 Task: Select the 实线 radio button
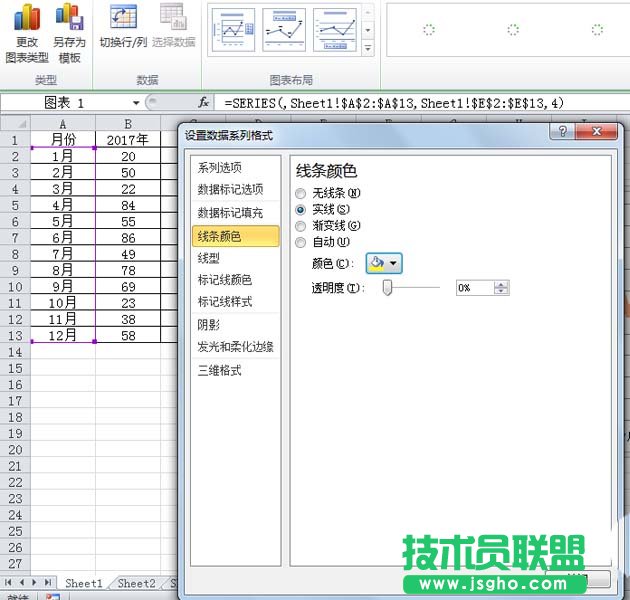coord(300,210)
